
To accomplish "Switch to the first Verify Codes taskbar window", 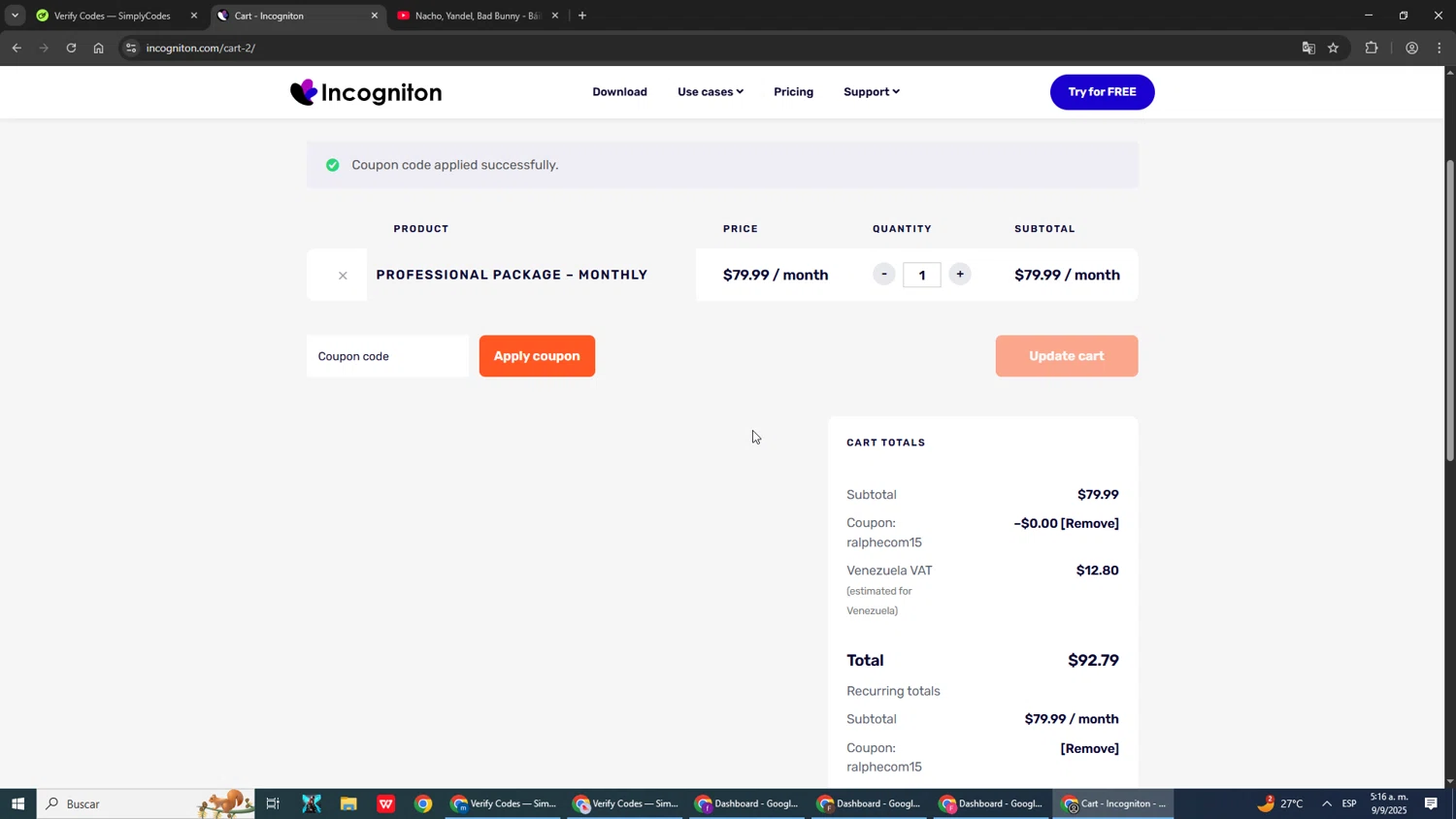I will tap(504, 803).
